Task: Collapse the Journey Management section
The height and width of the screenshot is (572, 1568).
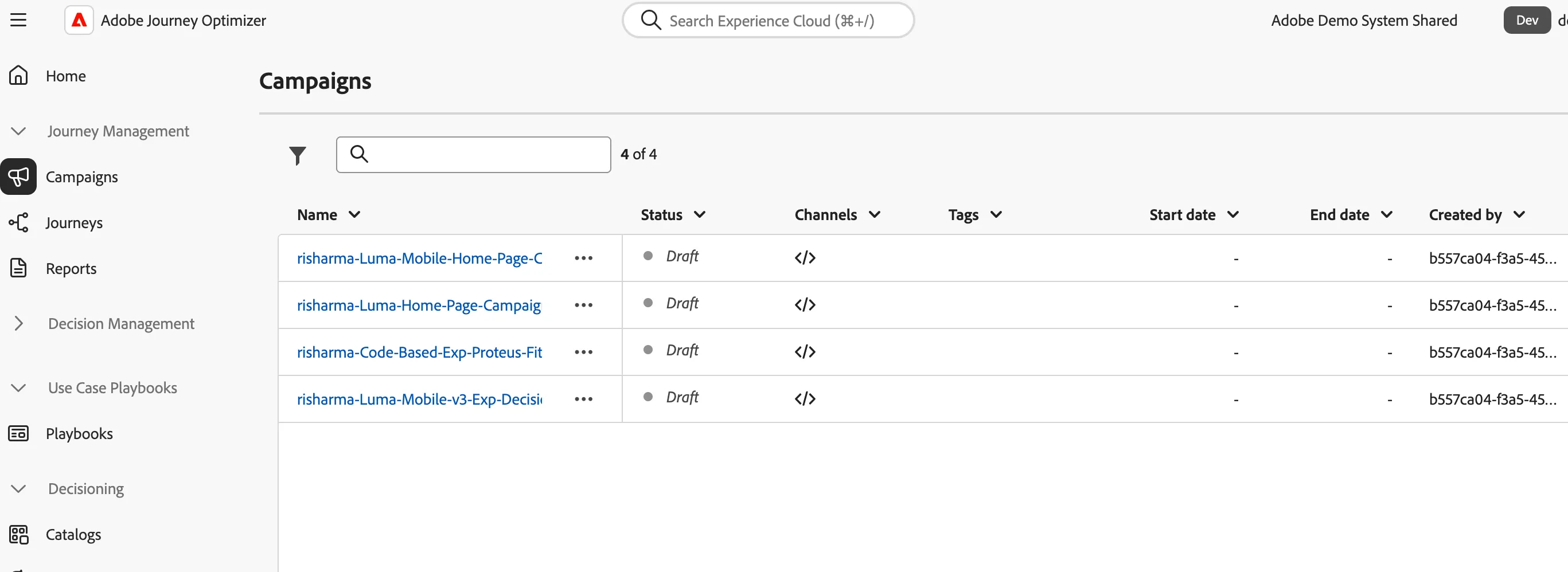Action: pos(18,131)
